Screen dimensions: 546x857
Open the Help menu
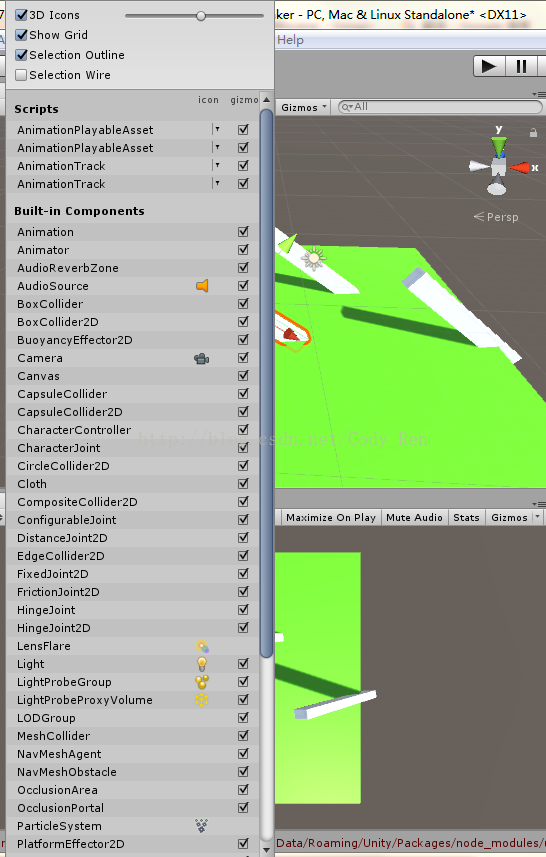point(290,40)
